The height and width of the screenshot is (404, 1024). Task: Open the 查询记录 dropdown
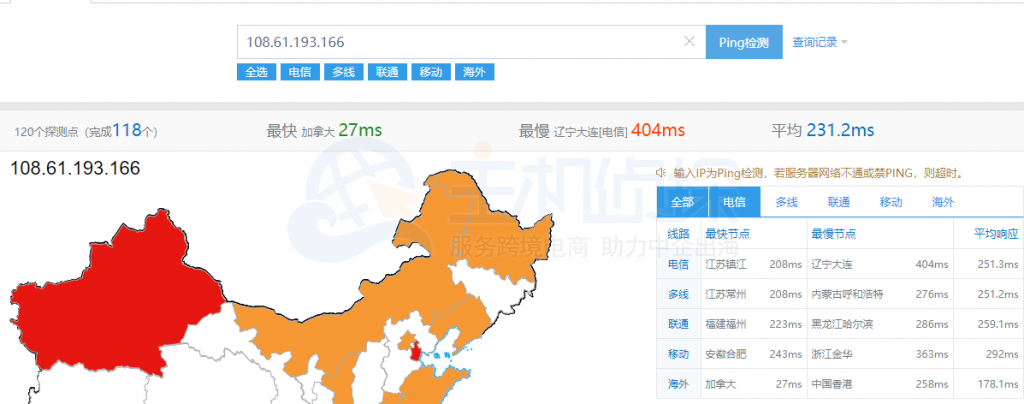[x=820, y=43]
